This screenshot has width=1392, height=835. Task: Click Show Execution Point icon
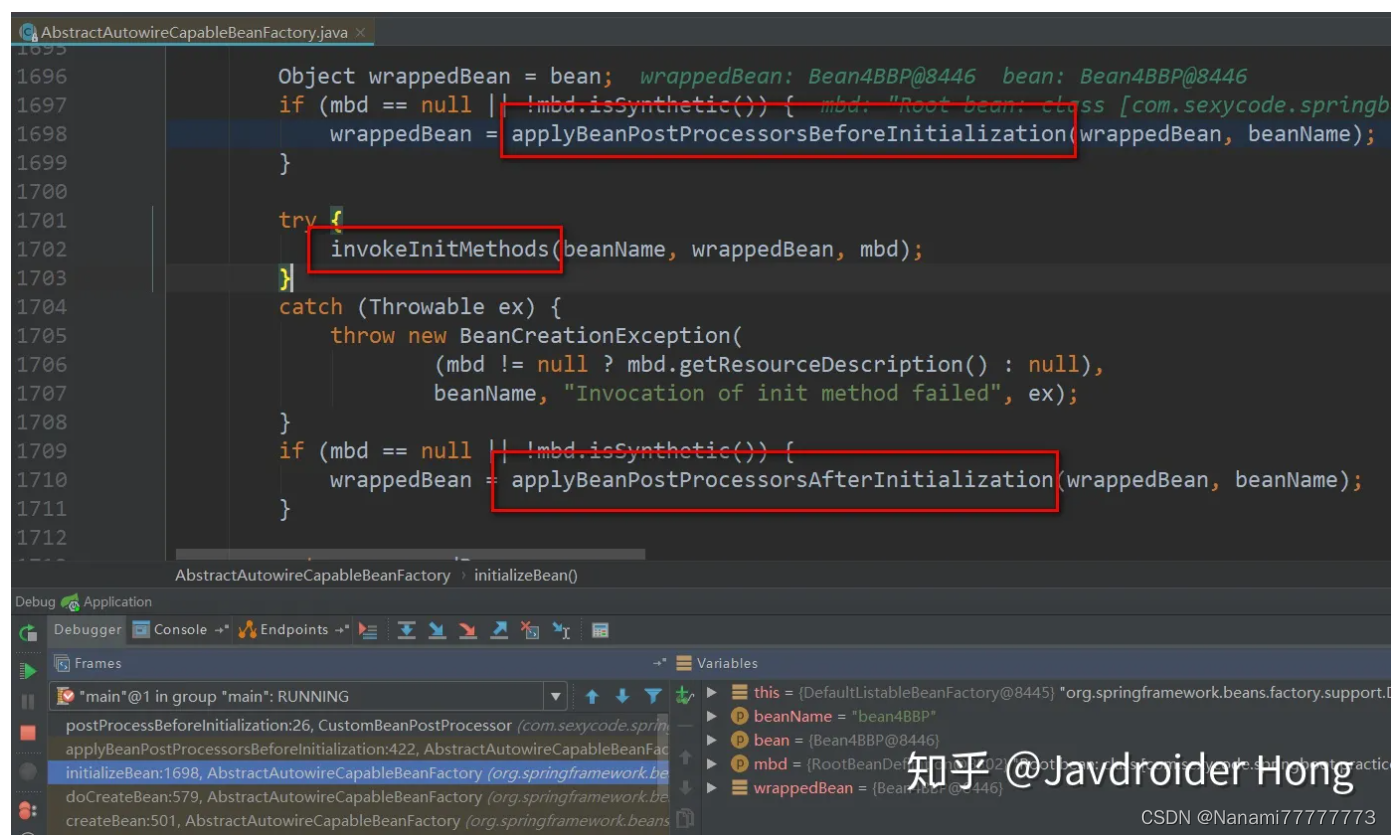click(368, 630)
